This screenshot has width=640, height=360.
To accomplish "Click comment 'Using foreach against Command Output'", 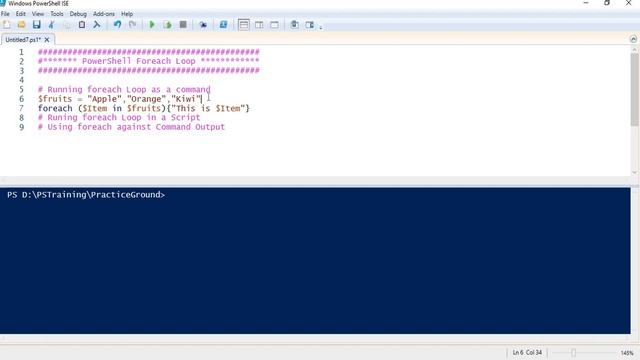I will tap(131, 127).
